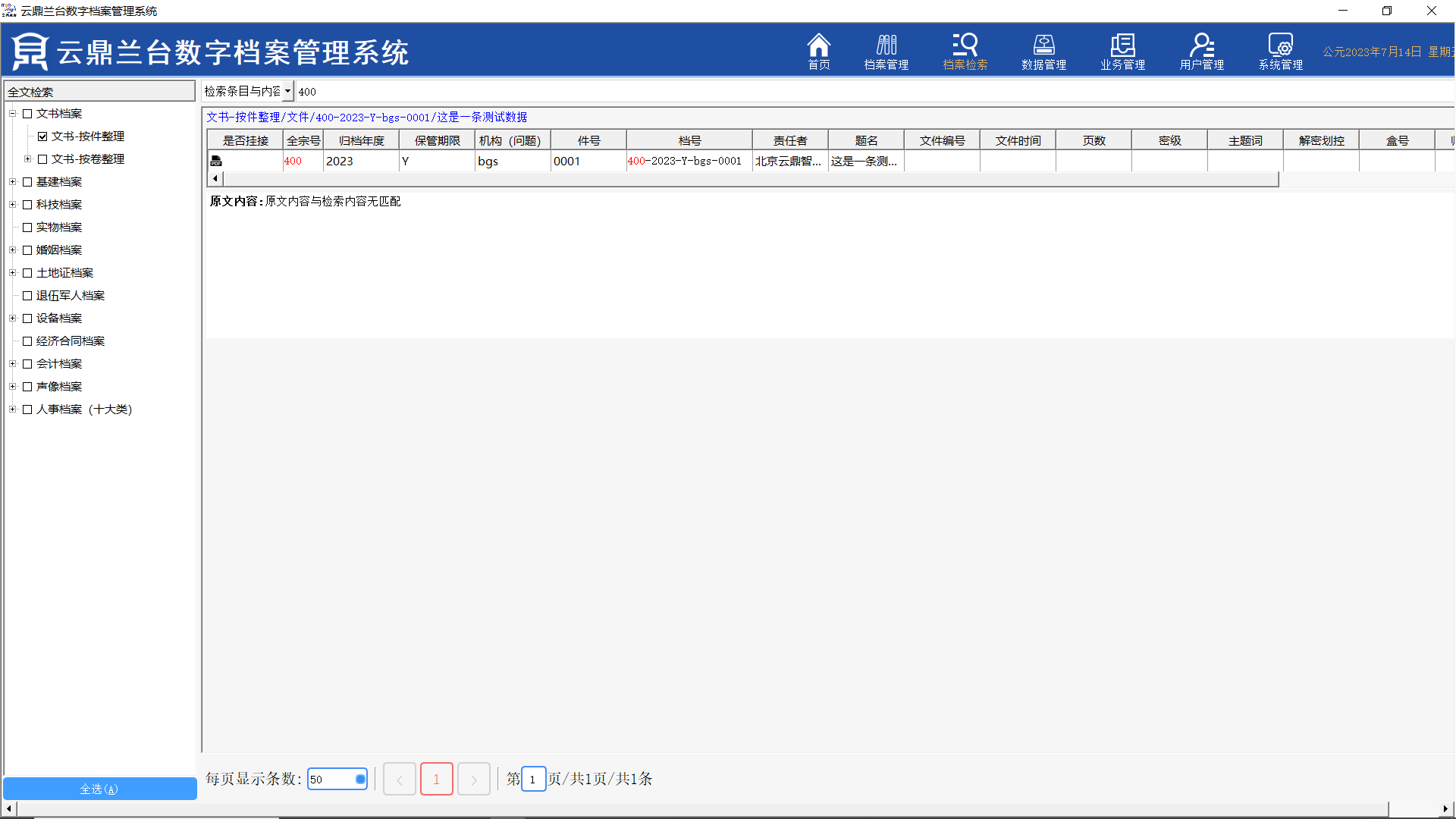Screen dimensions: 1456x819
Task: Open the 检索条目与内容 dropdown
Action: click(288, 91)
